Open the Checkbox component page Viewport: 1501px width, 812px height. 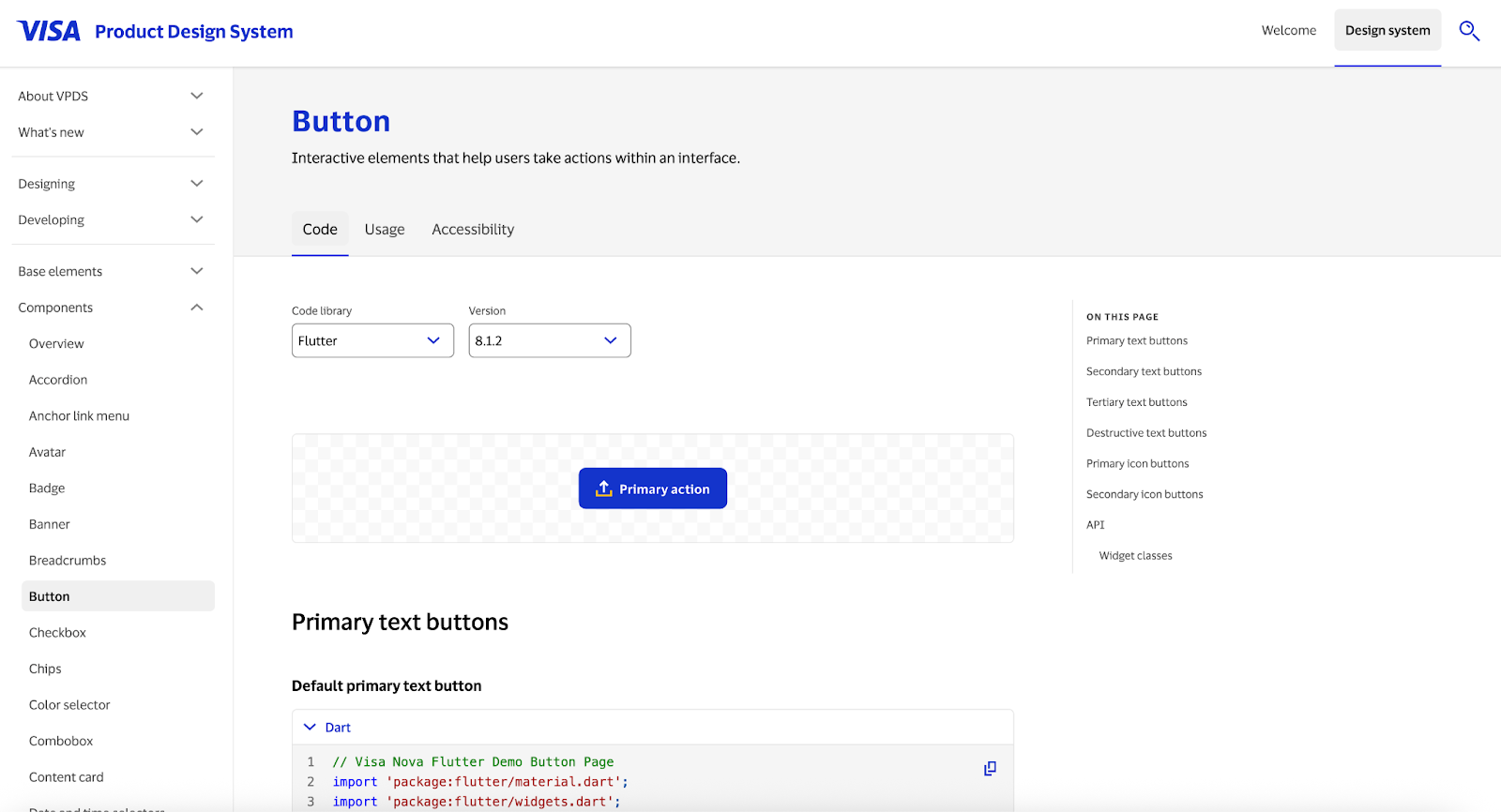[57, 633]
